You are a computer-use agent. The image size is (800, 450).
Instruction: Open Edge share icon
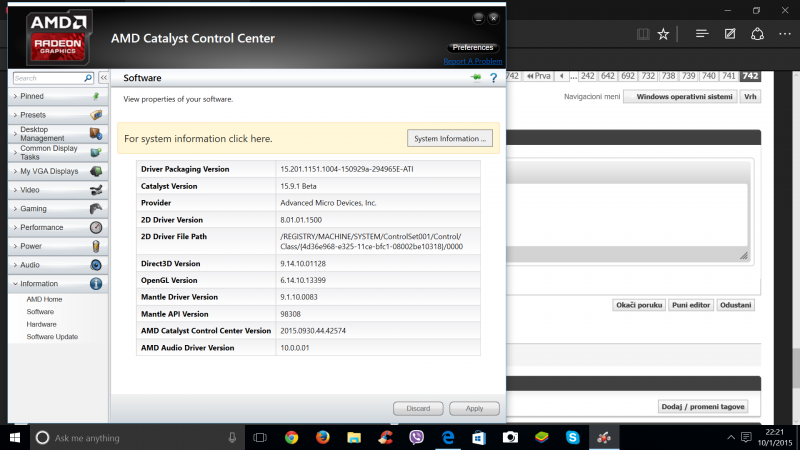pyautogui.click(x=757, y=34)
